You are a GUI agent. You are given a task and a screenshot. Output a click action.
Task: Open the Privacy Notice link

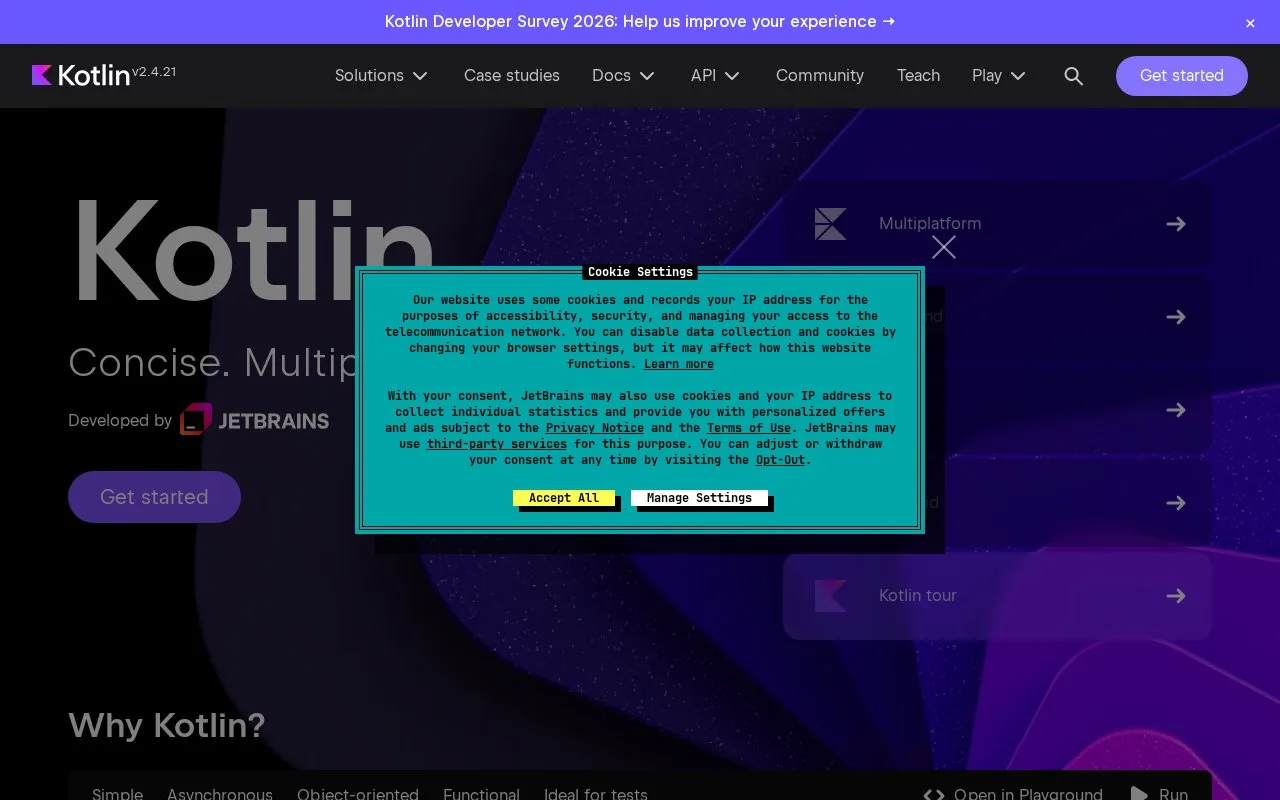(x=595, y=428)
